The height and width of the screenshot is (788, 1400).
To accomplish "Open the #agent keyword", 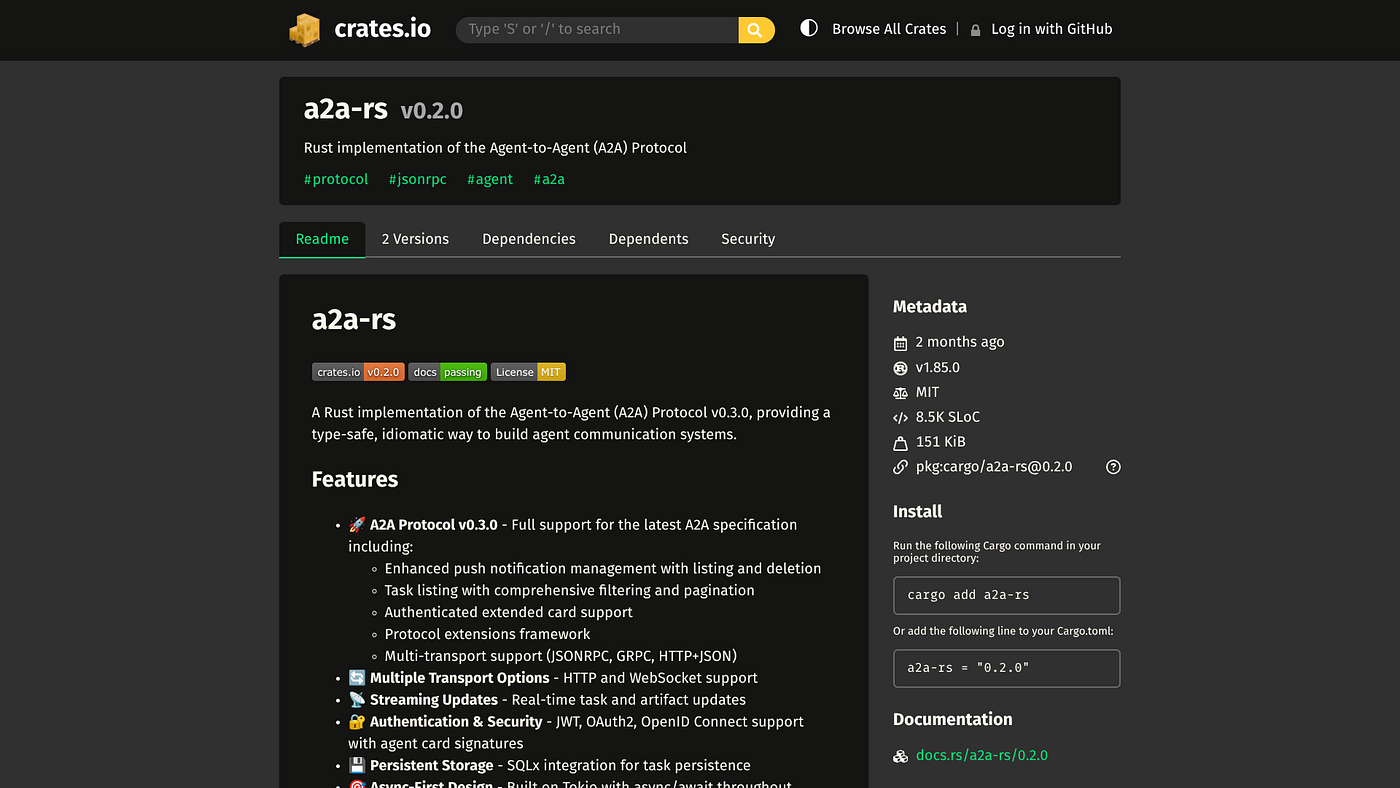I will (x=490, y=179).
